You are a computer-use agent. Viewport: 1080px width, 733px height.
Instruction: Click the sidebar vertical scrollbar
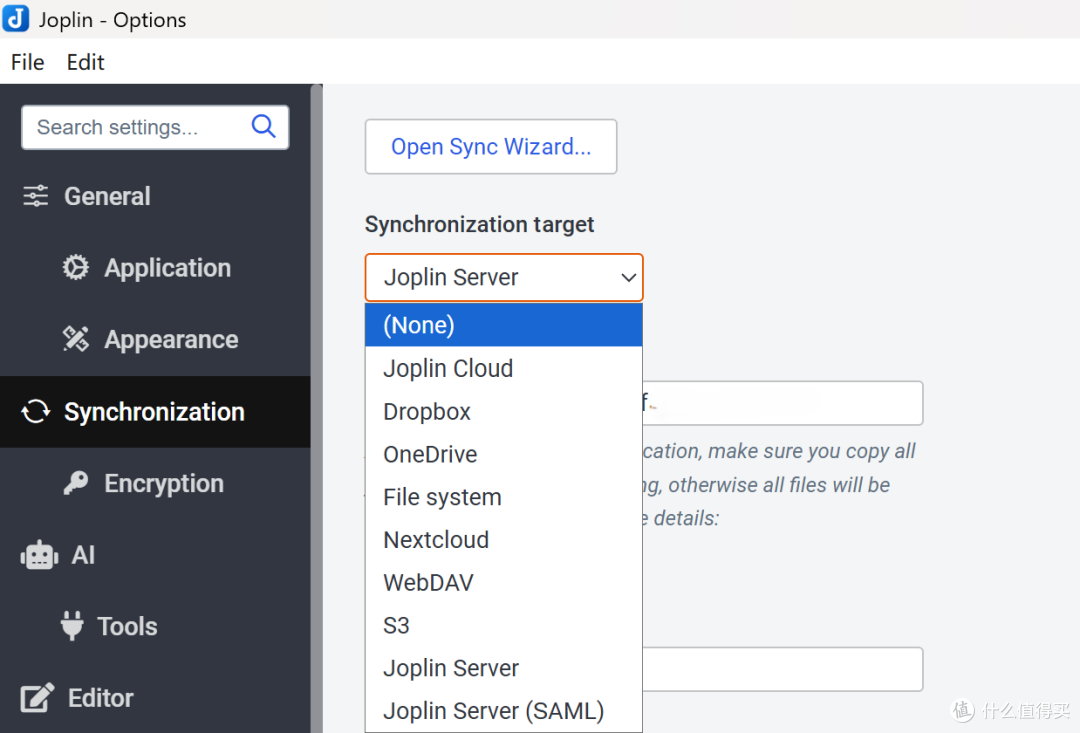coord(317,409)
